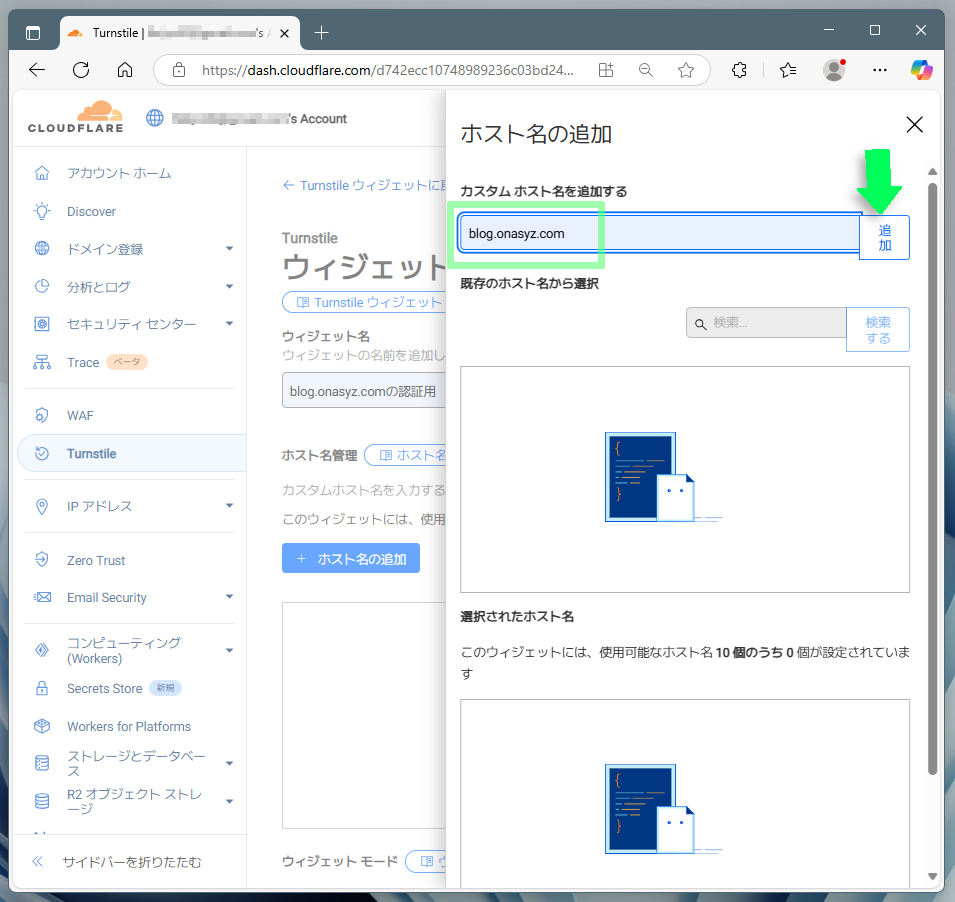955x902 pixels.
Task: Click the browser address bar URL
Action: click(x=387, y=70)
